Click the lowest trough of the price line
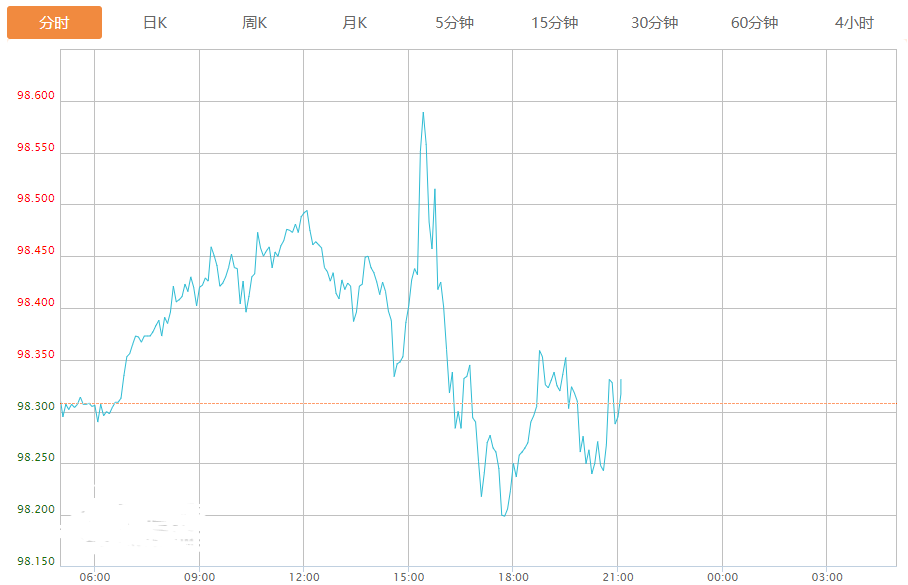The image size is (908, 585). (503, 515)
